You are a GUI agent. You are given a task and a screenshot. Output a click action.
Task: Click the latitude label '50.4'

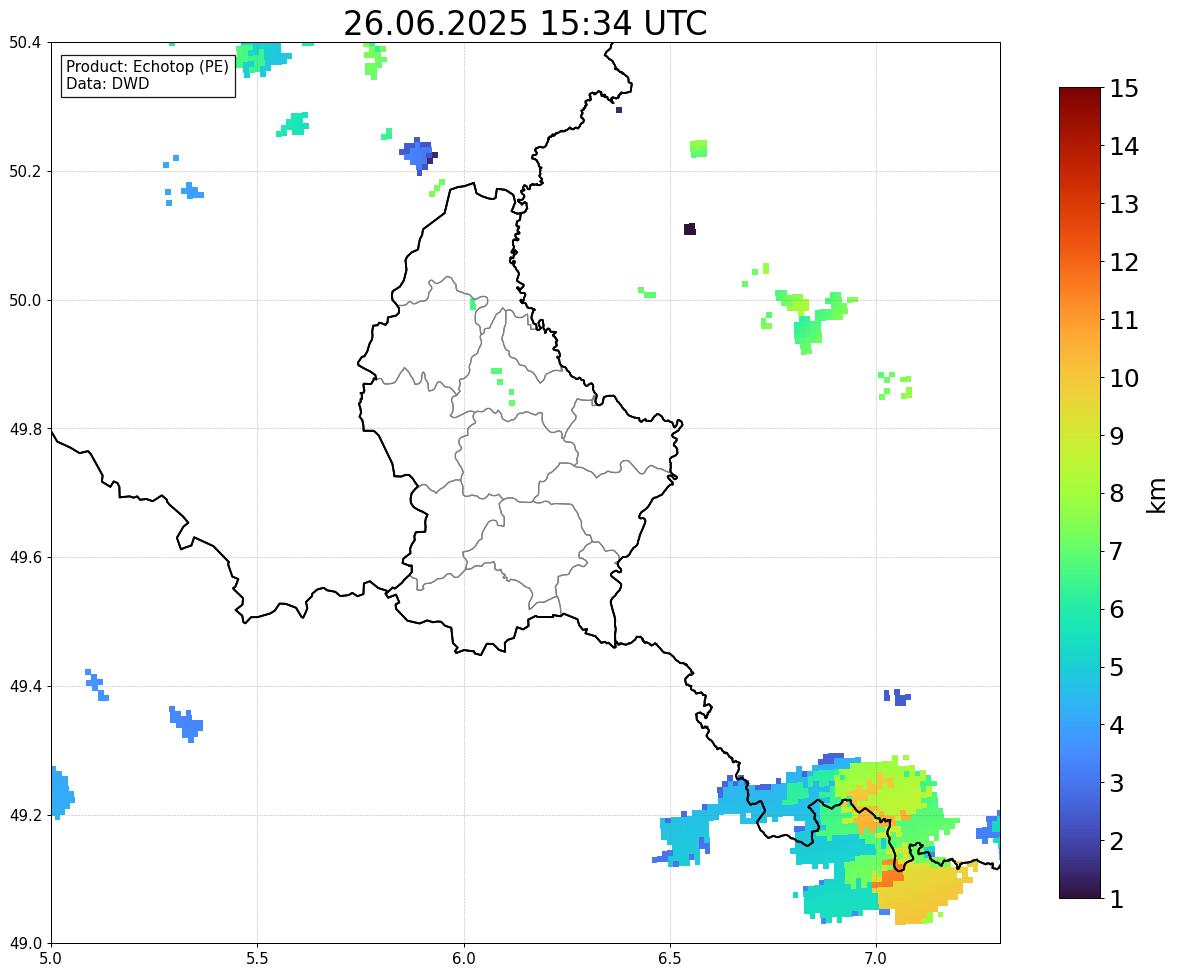click(25, 43)
